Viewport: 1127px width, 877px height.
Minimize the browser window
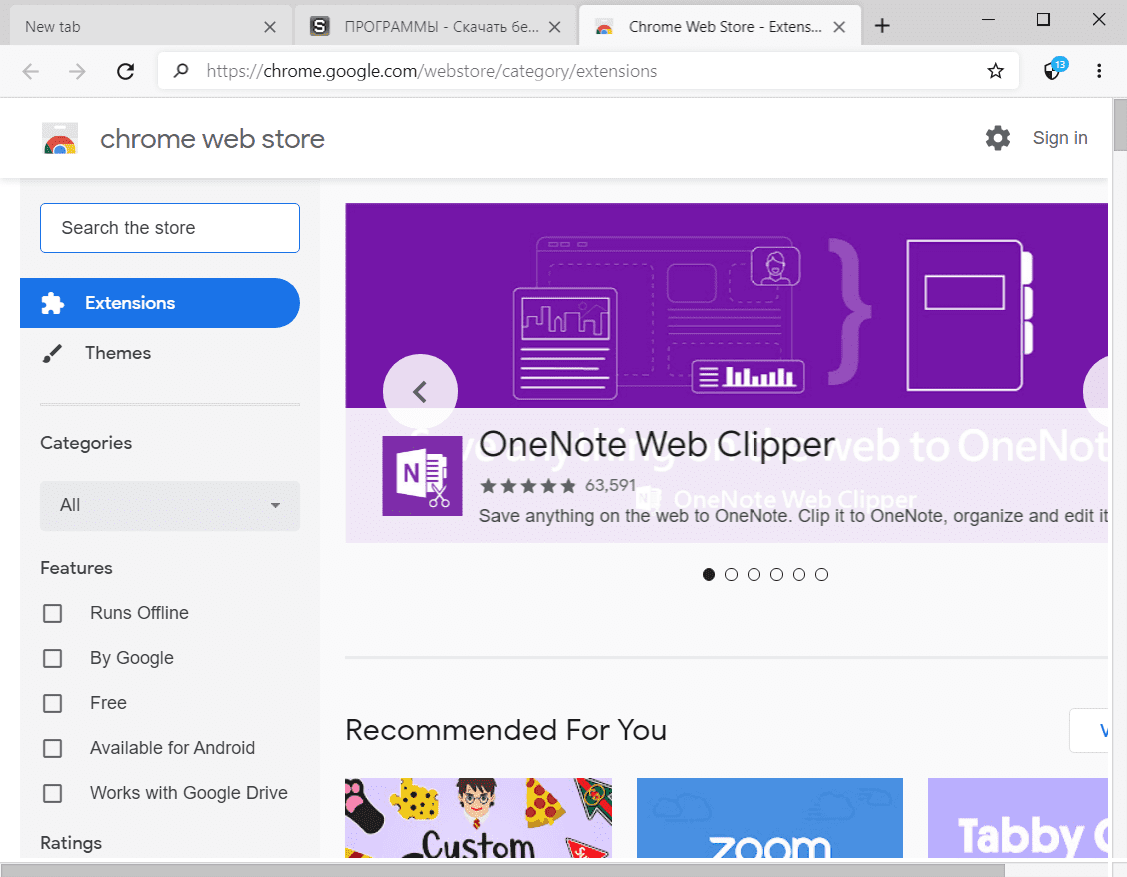[988, 19]
